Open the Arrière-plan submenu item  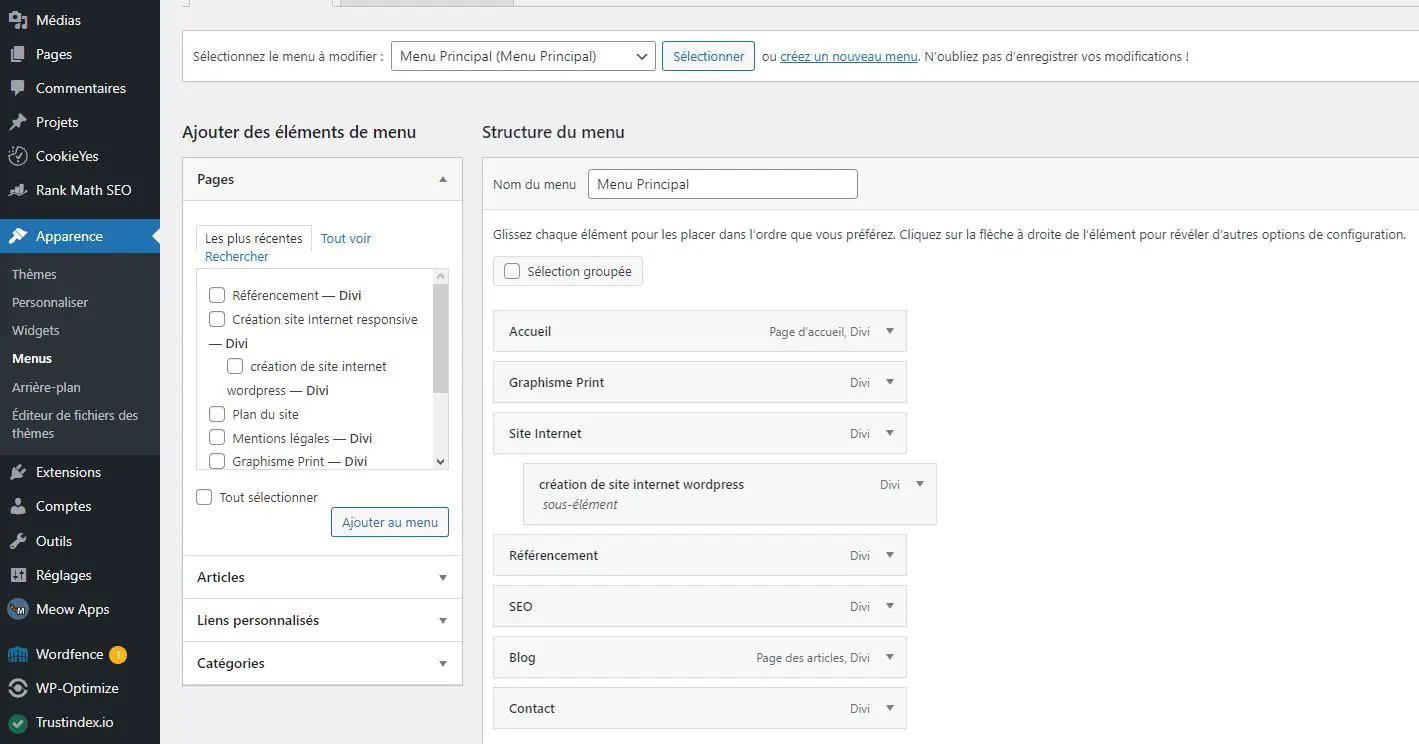click(46, 387)
